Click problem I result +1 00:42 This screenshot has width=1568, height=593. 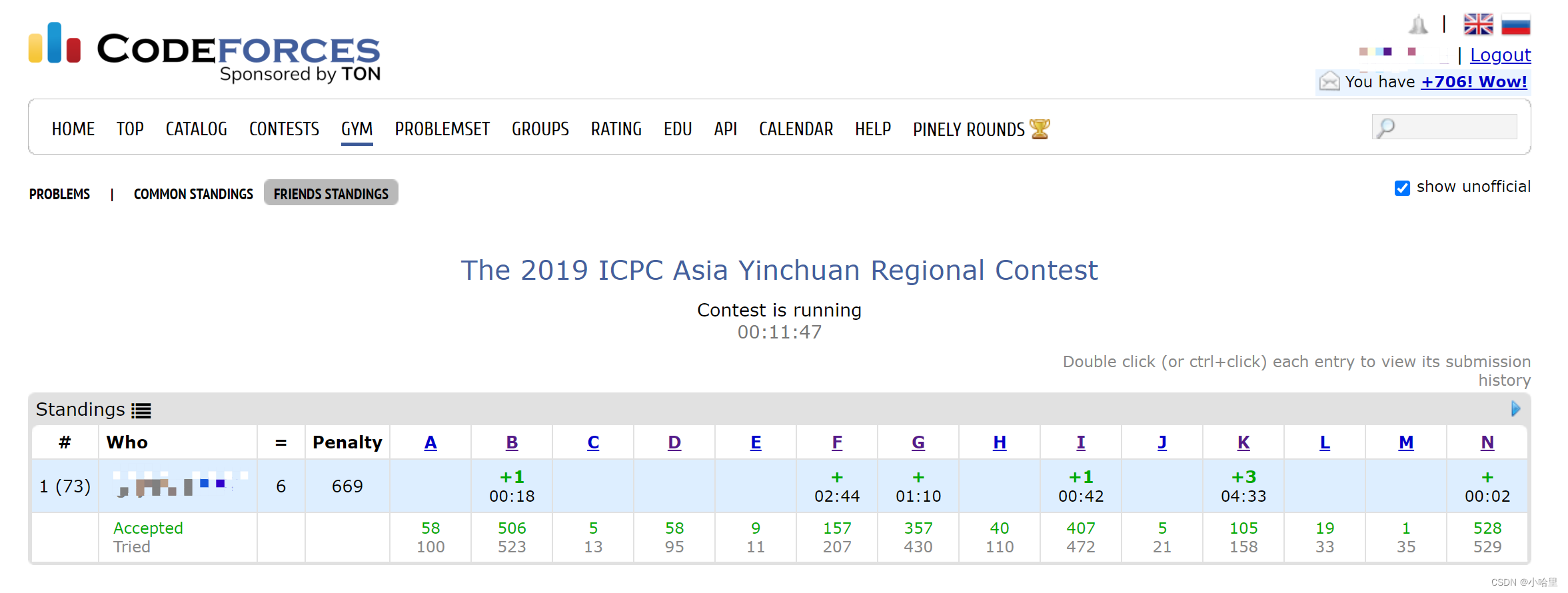coord(1081,486)
